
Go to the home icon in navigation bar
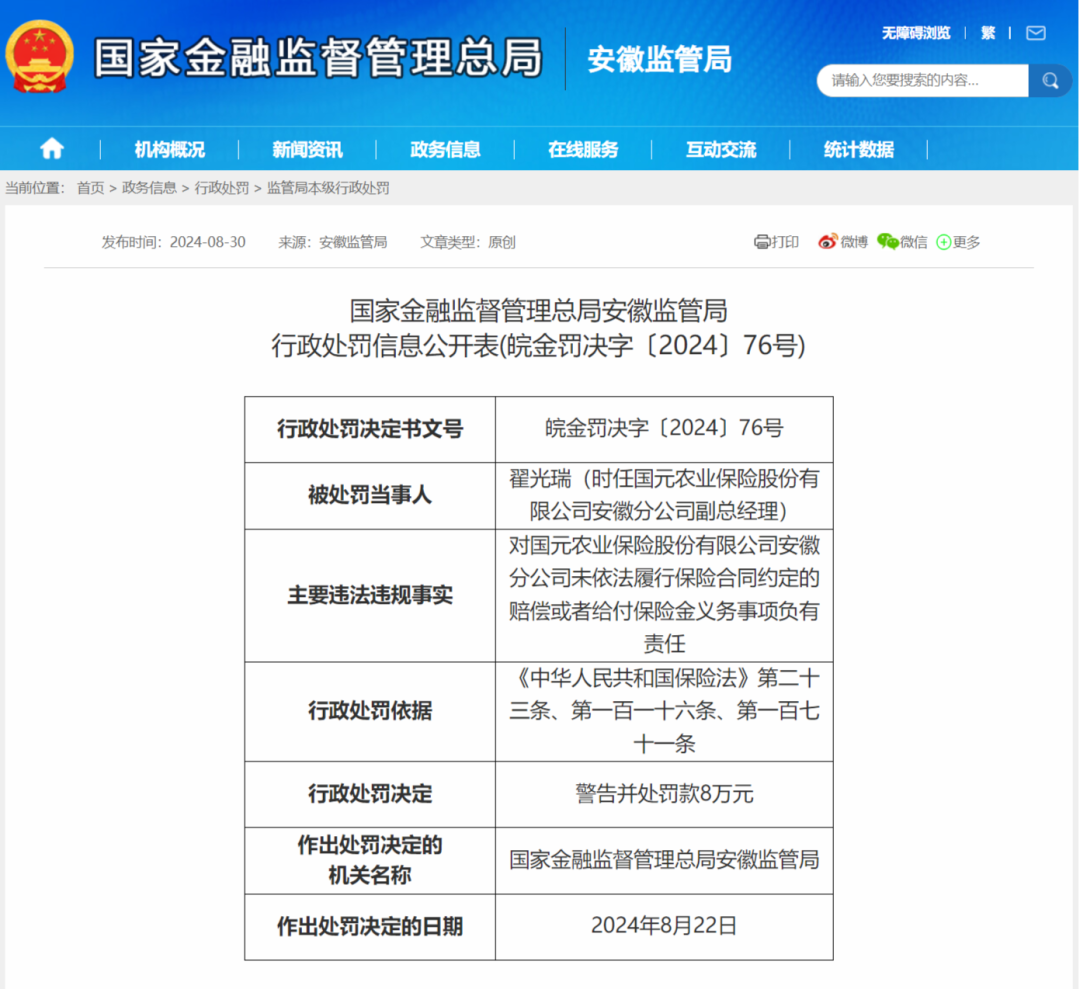(x=52, y=148)
